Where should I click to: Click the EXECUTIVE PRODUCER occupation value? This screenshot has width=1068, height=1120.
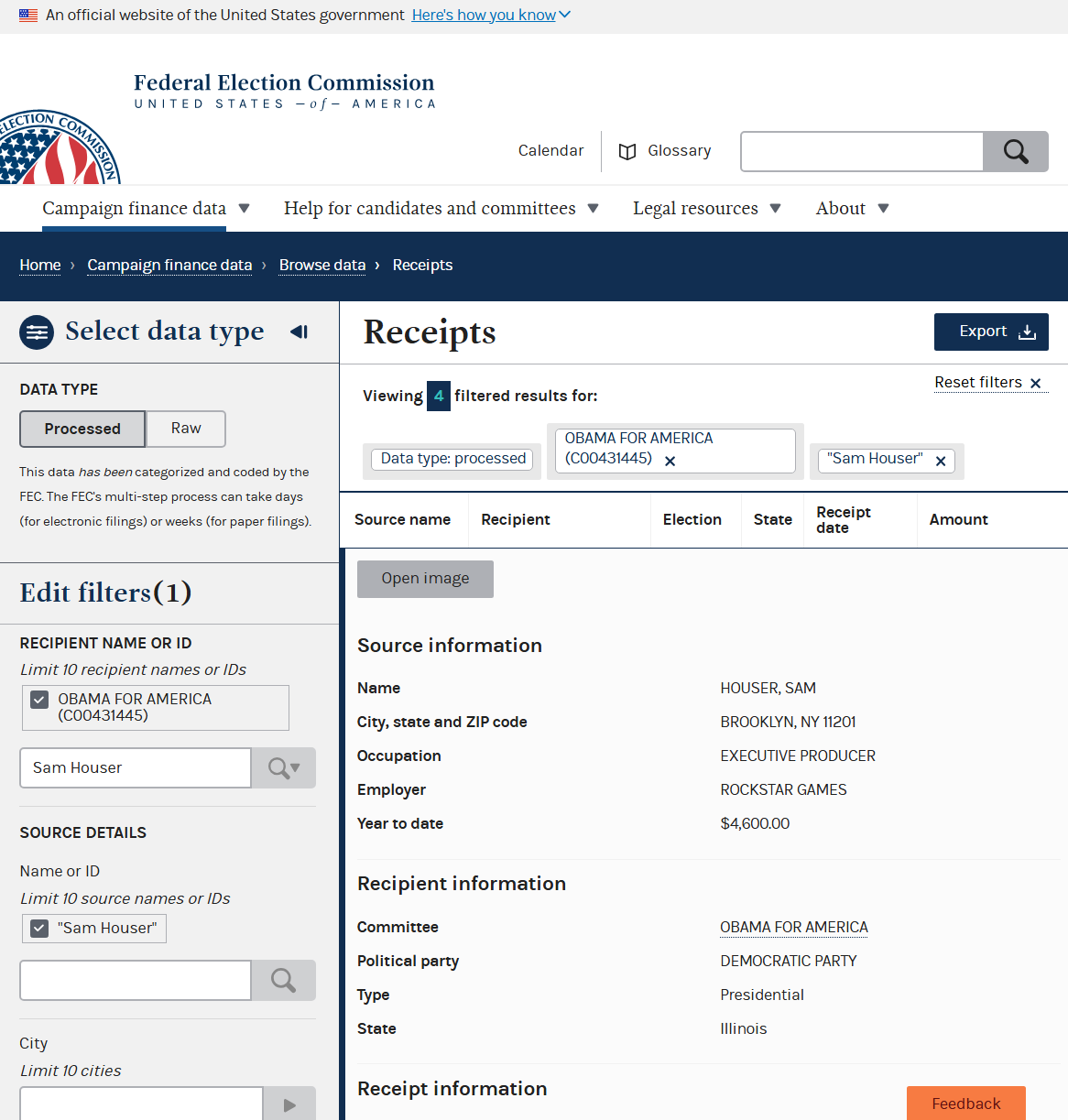click(798, 756)
